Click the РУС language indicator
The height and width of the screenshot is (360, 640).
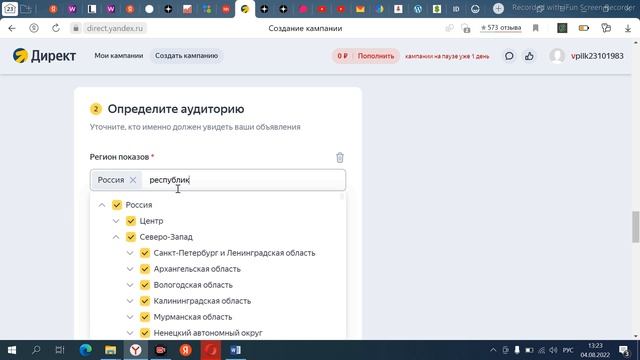568,350
